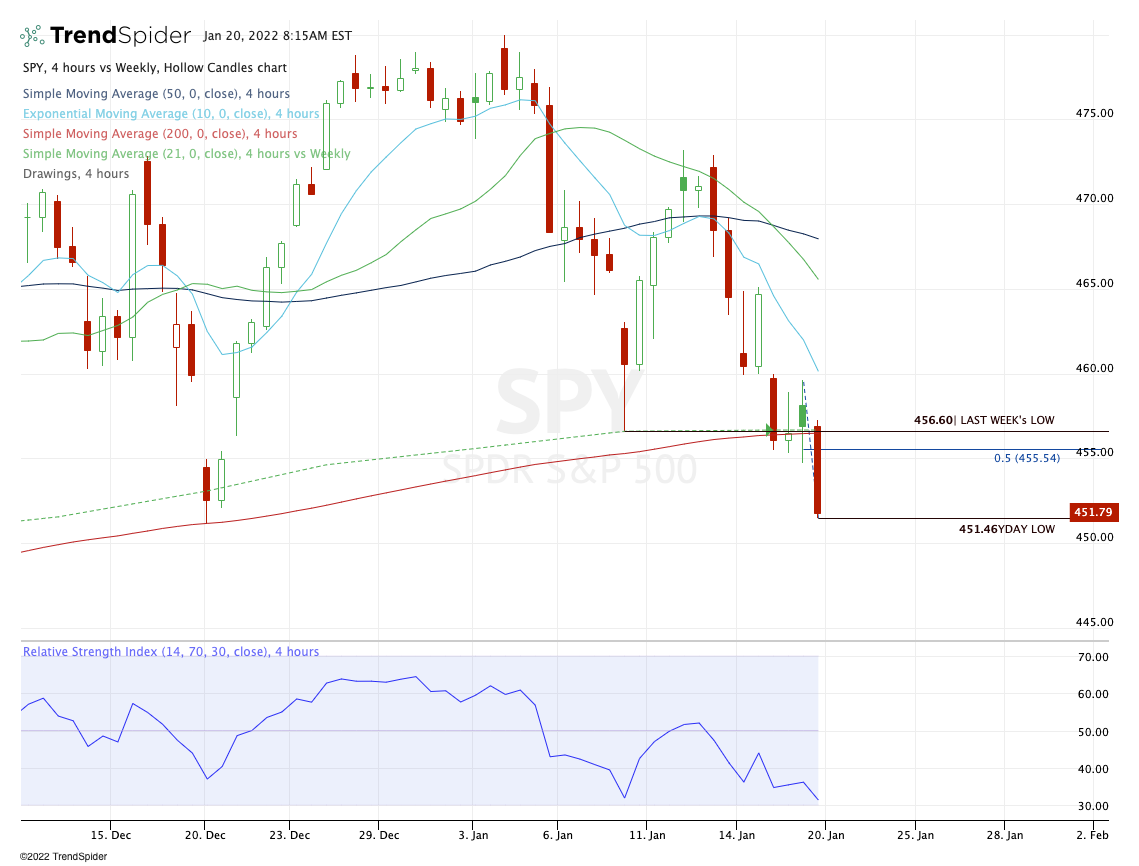Click the RSI 50.00 axis label

pyautogui.click(x=1093, y=732)
